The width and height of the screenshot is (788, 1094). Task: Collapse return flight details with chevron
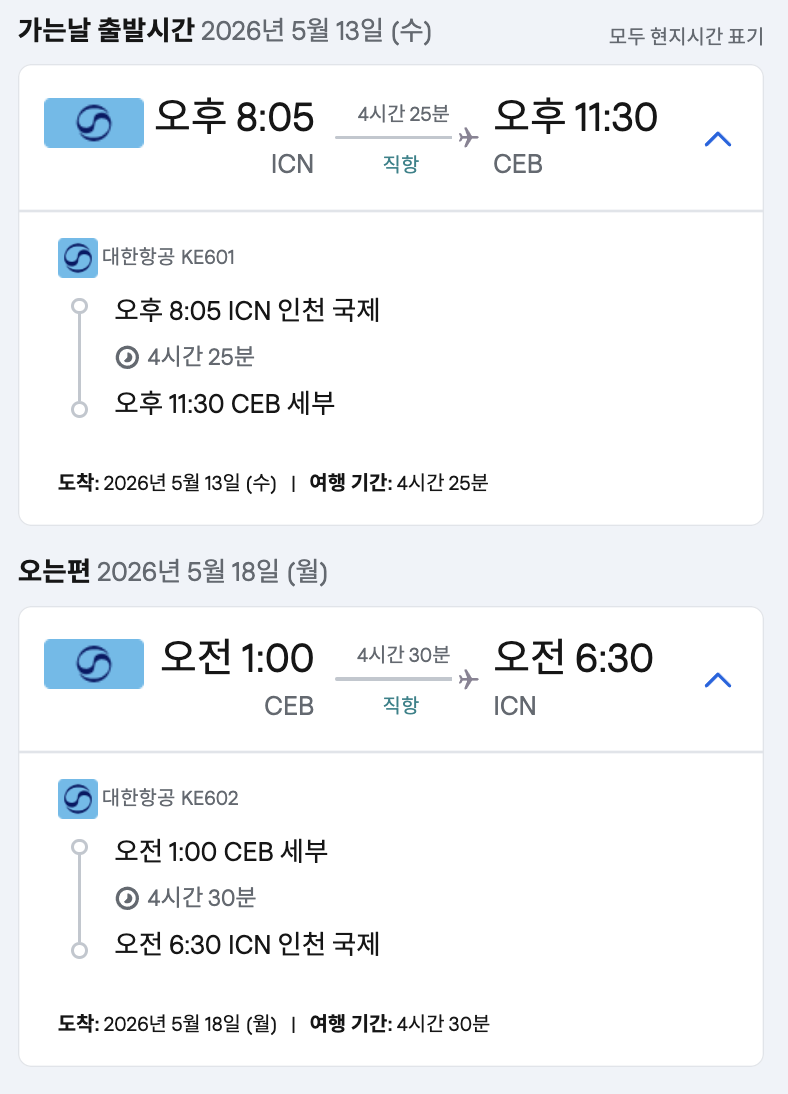coord(718,681)
